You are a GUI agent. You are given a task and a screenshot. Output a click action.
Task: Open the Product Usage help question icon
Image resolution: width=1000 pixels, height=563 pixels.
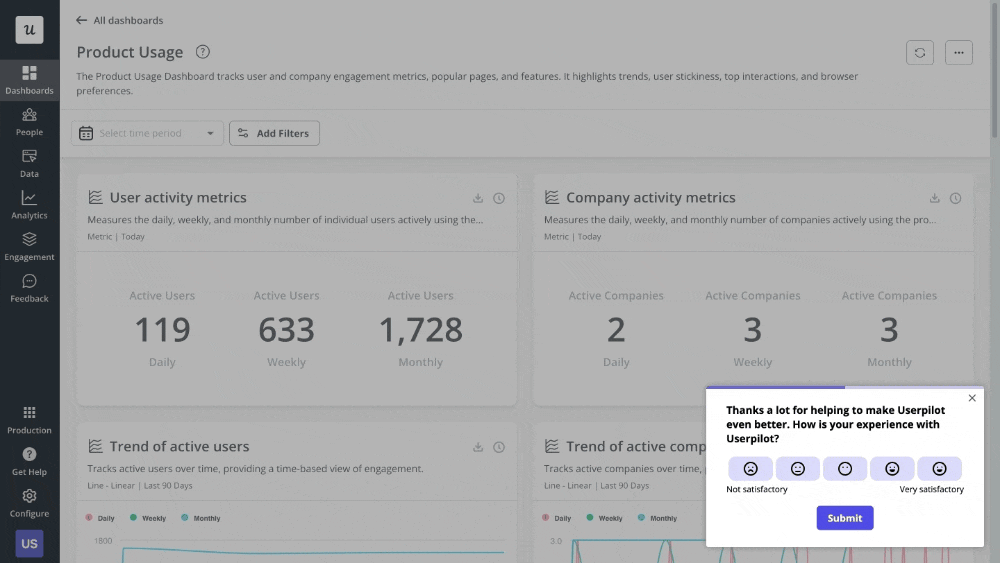203,52
